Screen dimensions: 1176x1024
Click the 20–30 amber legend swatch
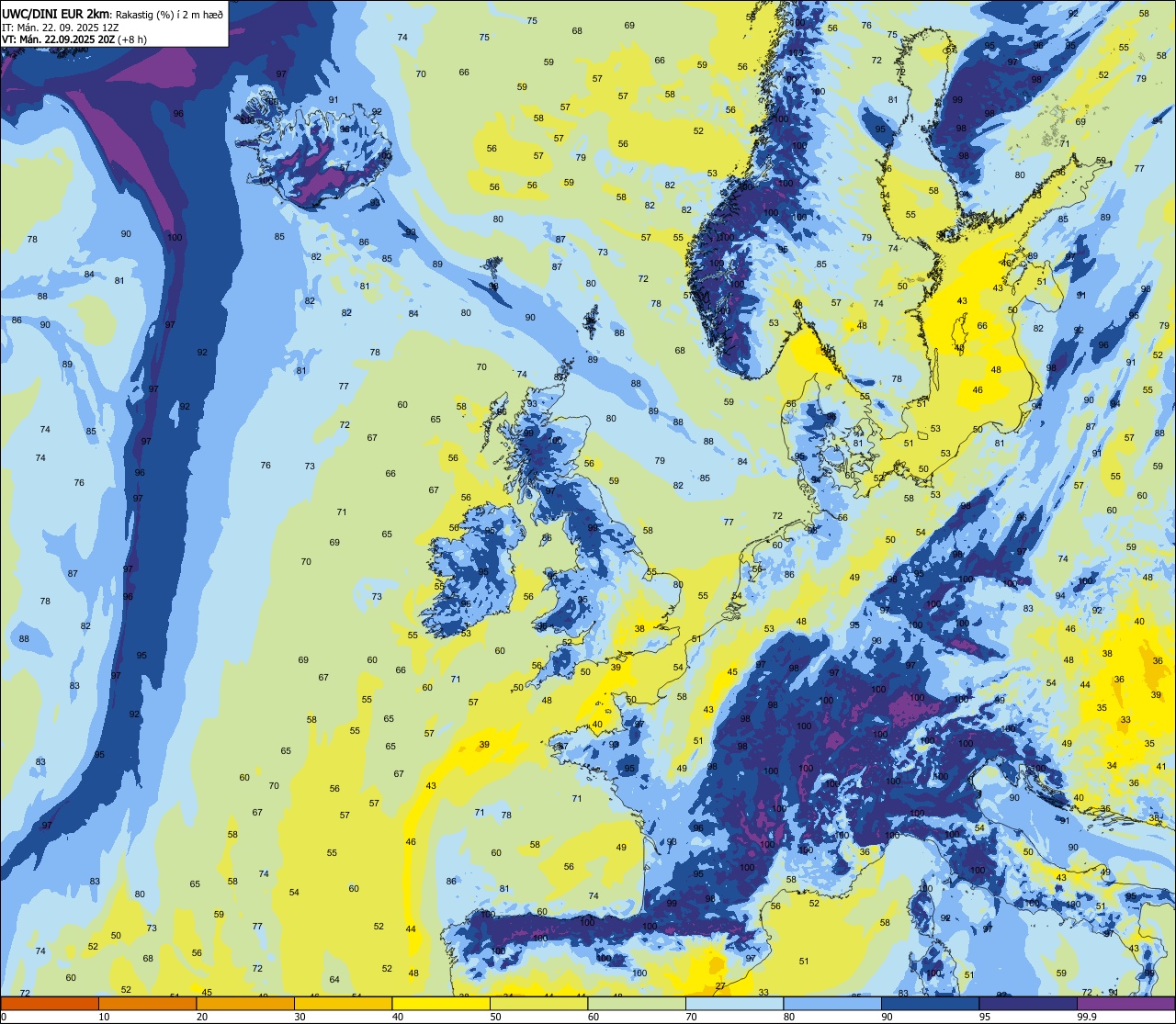245,1003
